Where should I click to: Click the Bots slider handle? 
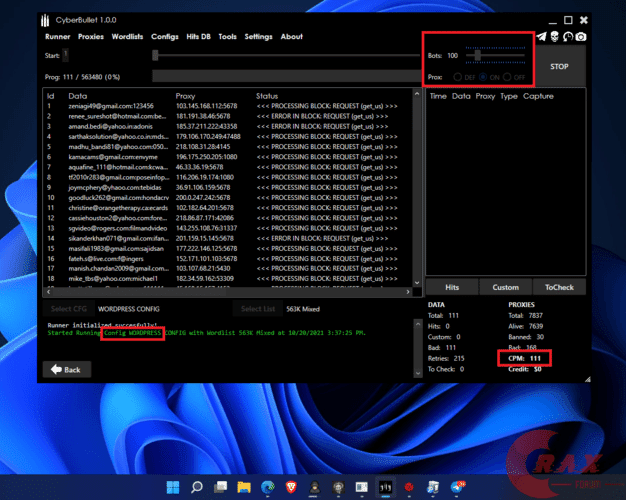tap(477, 56)
